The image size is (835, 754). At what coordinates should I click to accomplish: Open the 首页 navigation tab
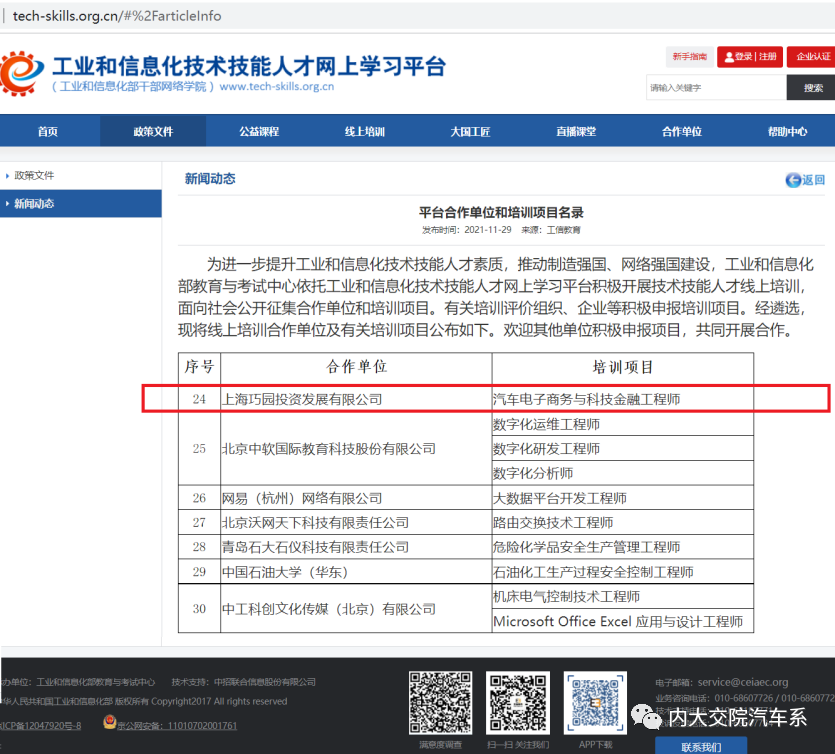click(48, 132)
